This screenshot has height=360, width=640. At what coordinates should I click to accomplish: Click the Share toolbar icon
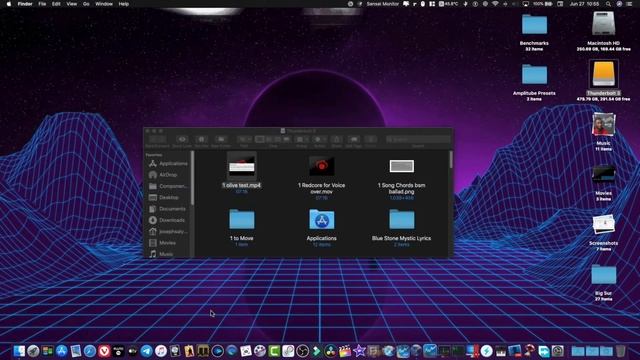(336, 140)
